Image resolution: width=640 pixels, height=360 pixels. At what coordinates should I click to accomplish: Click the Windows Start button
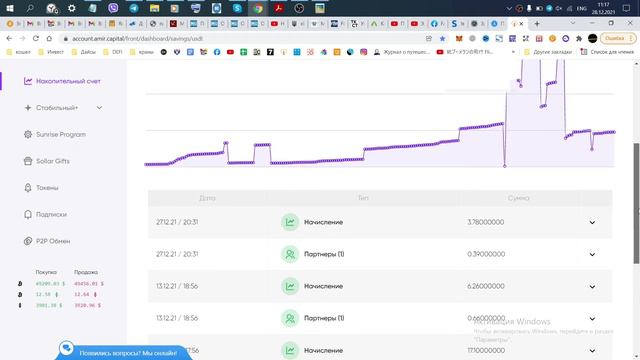point(10,8)
